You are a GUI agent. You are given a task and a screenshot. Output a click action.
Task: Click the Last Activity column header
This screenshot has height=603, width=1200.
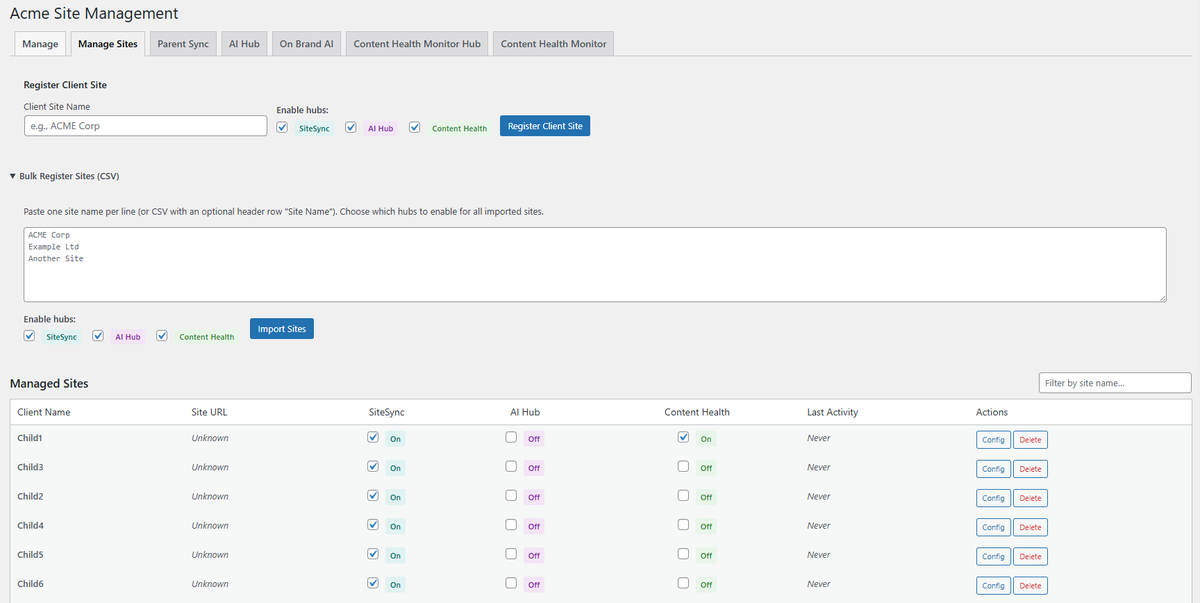click(832, 412)
